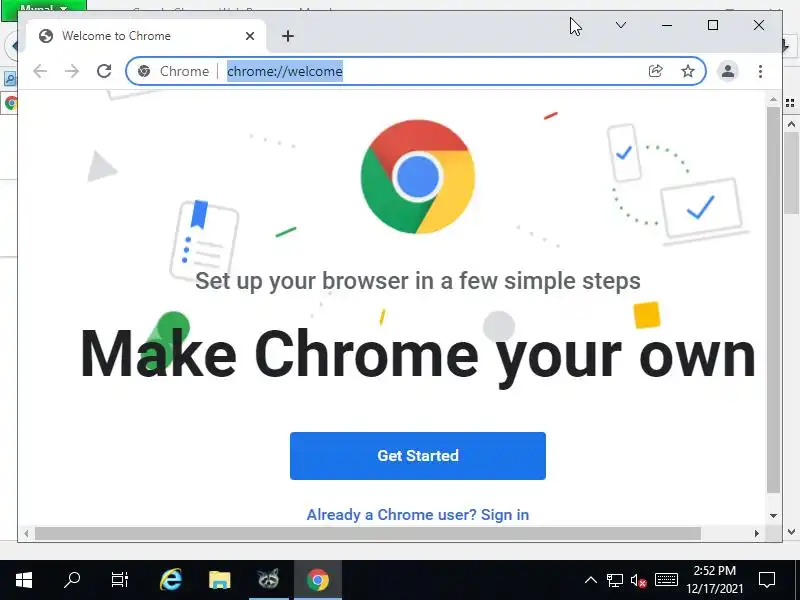
Task: Open a new tab with plus button
Action: point(288,36)
